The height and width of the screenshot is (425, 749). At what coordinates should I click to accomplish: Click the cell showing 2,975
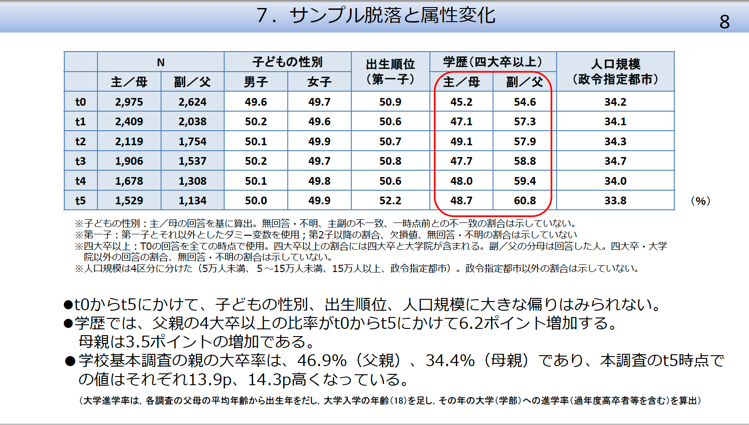click(129, 102)
